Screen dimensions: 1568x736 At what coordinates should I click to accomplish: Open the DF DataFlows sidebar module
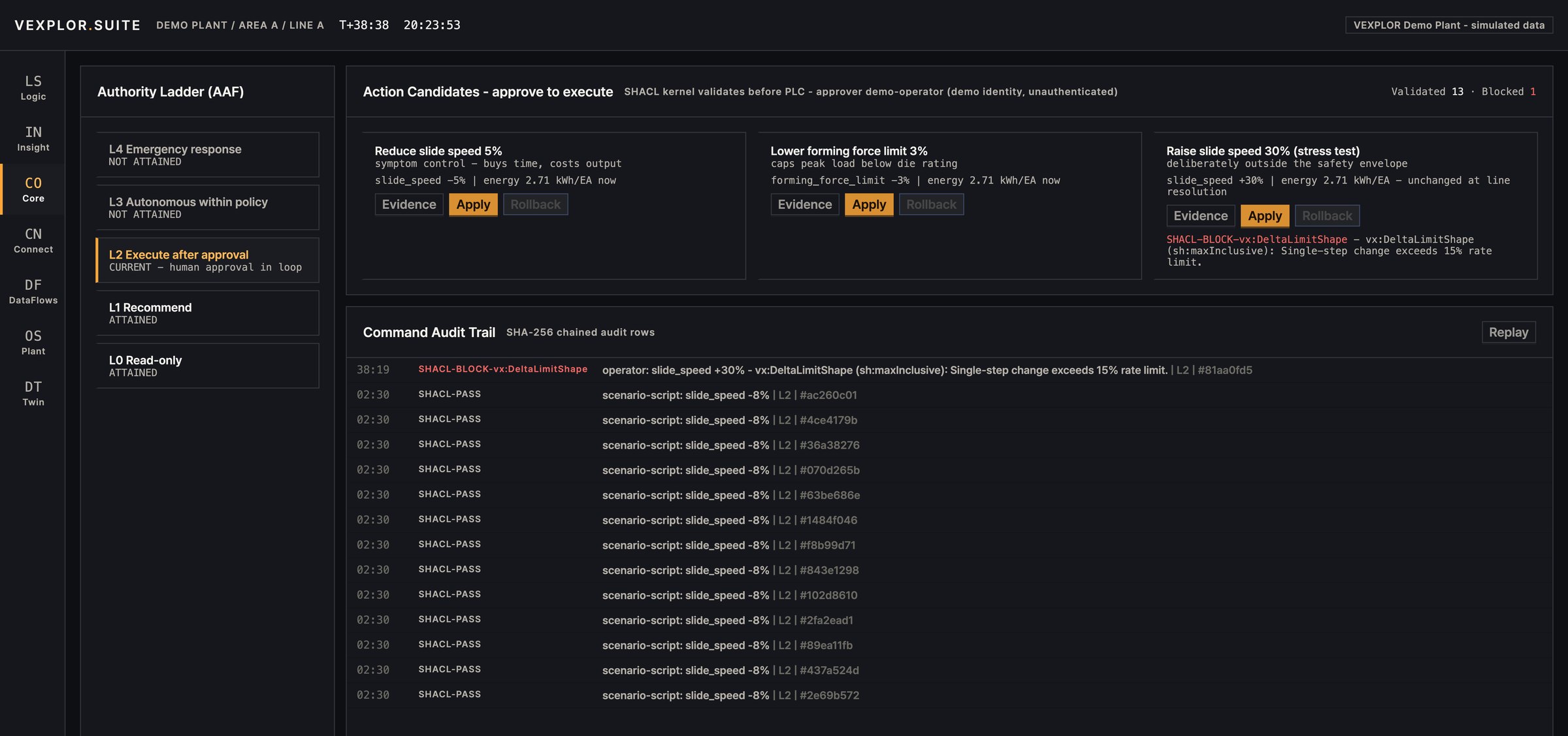click(33, 291)
